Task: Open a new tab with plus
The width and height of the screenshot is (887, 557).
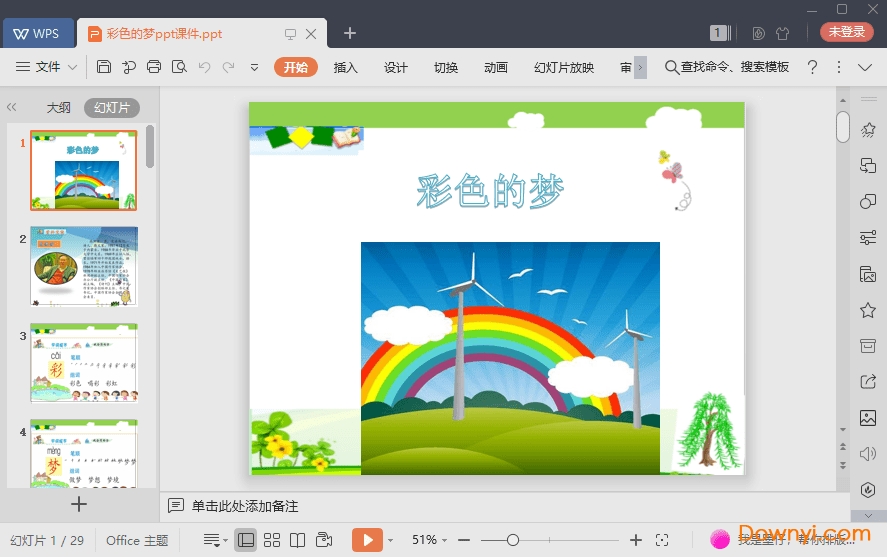Action: pyautogui.click(x=350, y=33)
